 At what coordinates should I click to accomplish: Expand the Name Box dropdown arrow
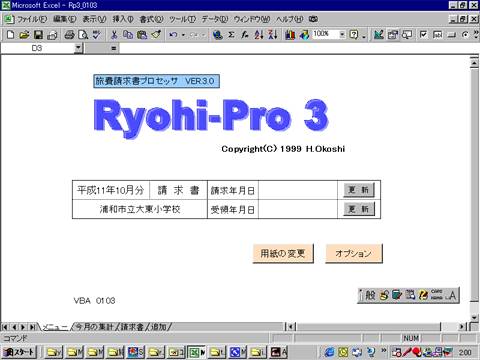click(x=78, y=48)
